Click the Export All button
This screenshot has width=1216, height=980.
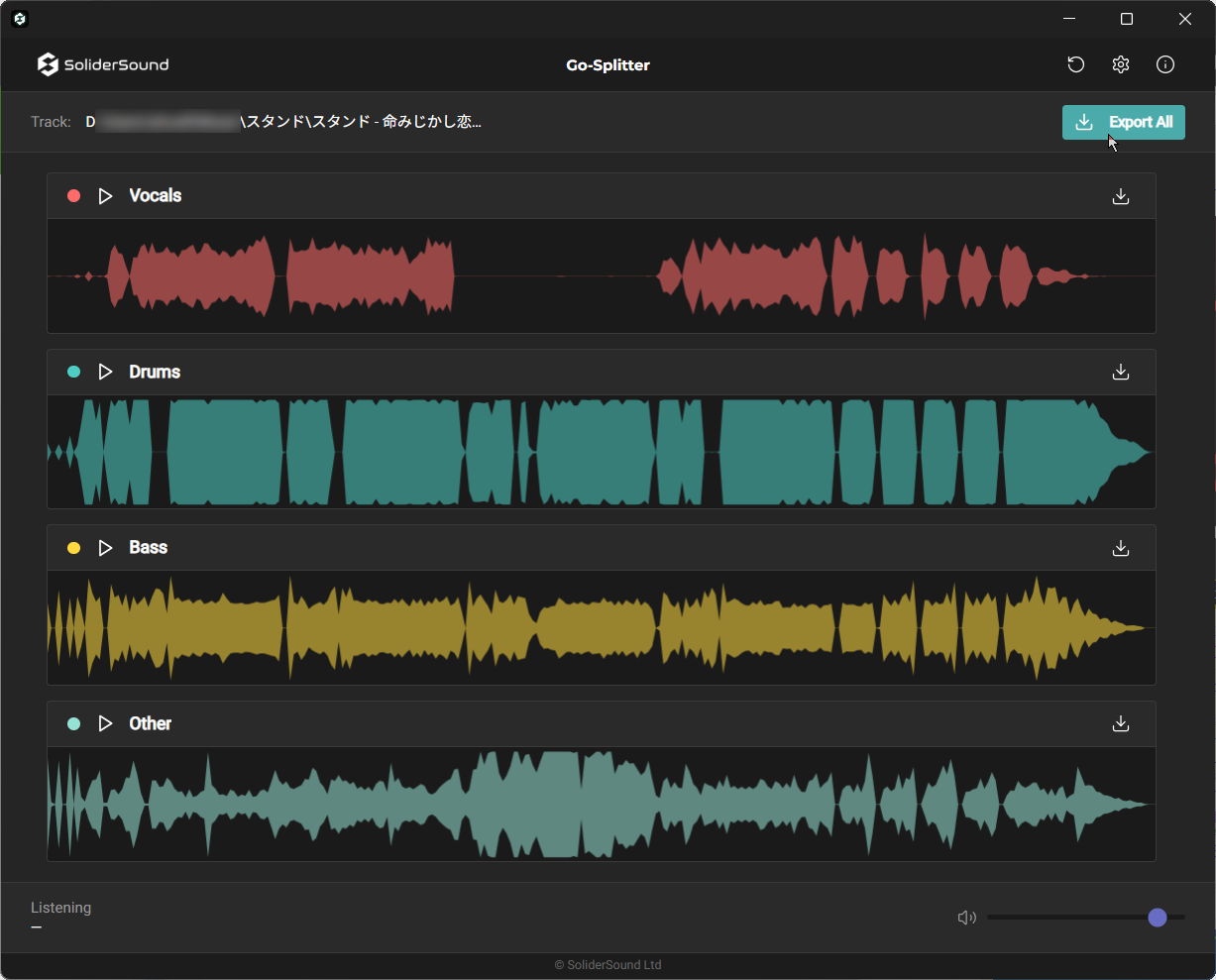tap(1123, 122)
